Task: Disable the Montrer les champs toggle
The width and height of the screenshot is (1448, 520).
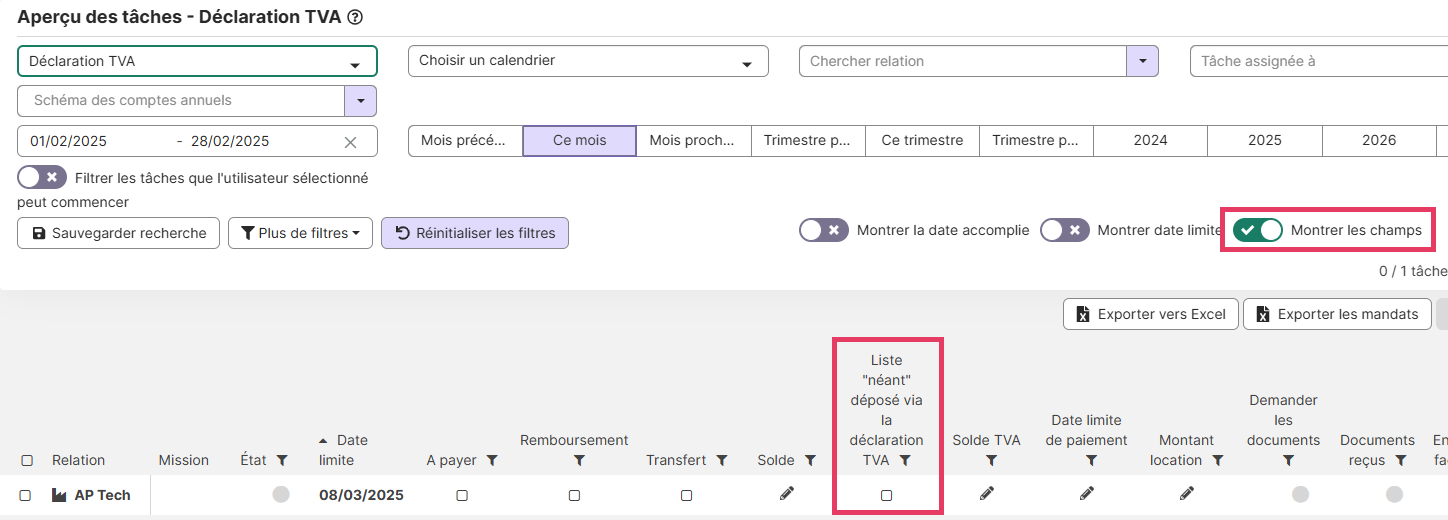Action: tap(1258, 230)
